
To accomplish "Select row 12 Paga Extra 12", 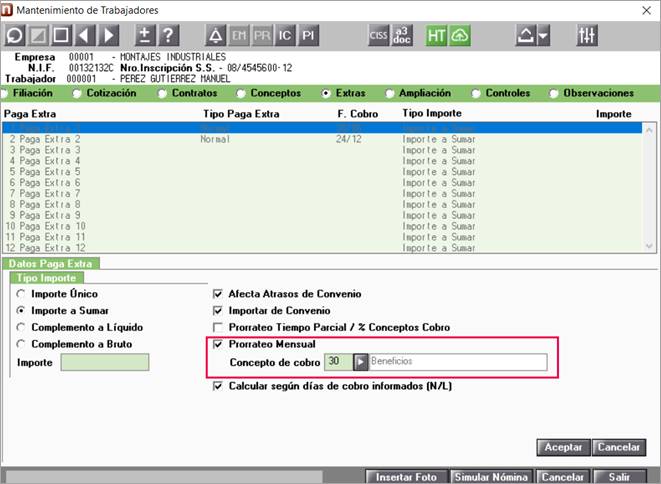I will (322, 248).
